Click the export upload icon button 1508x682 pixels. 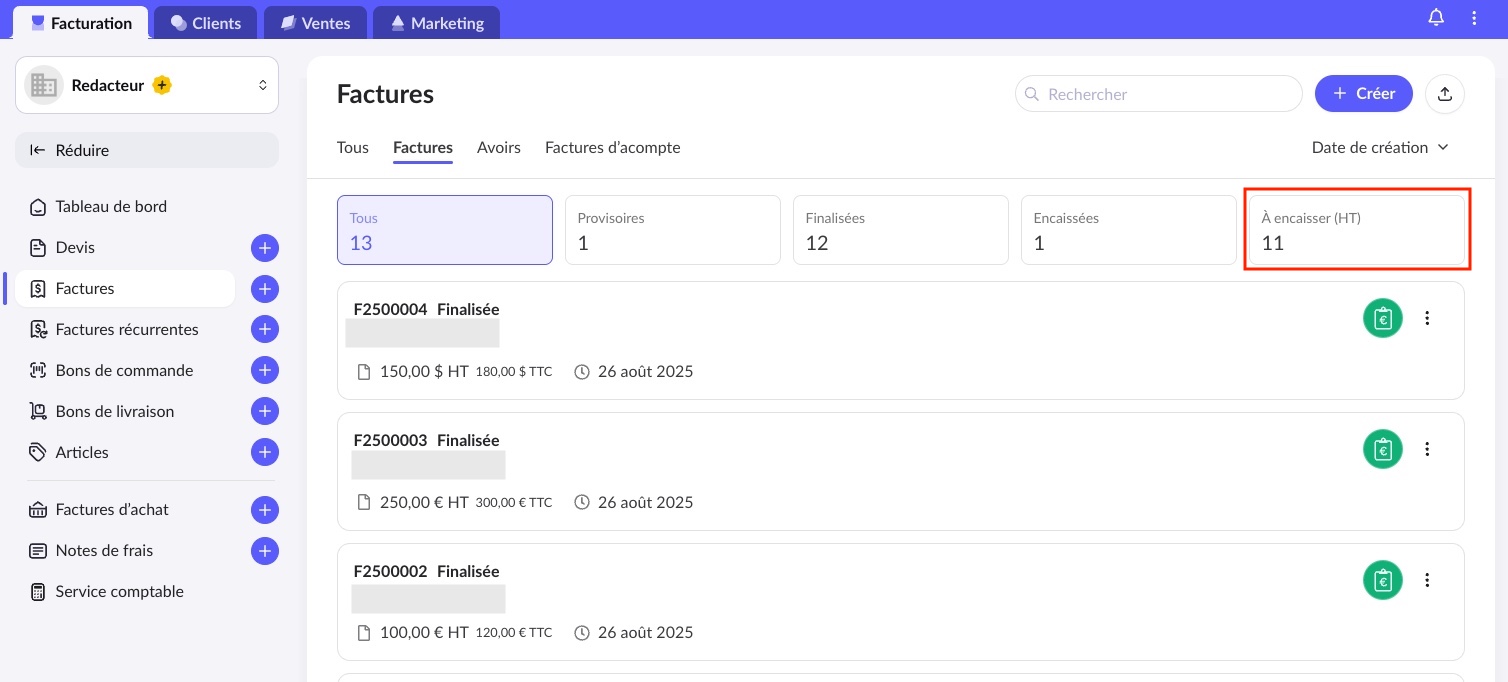pyautogui.click(x=1444, y=94)
